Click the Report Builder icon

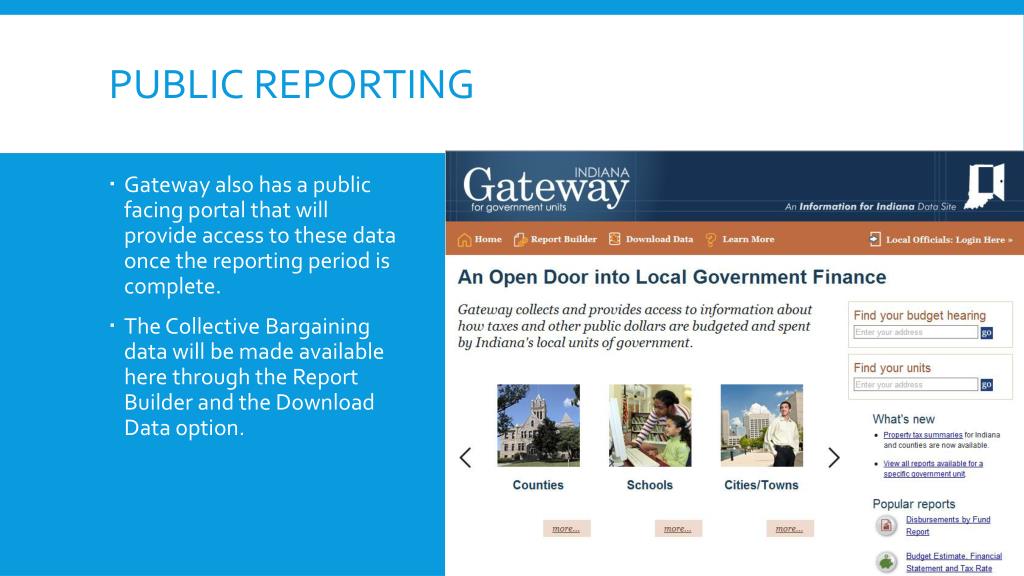pos(520,240)
